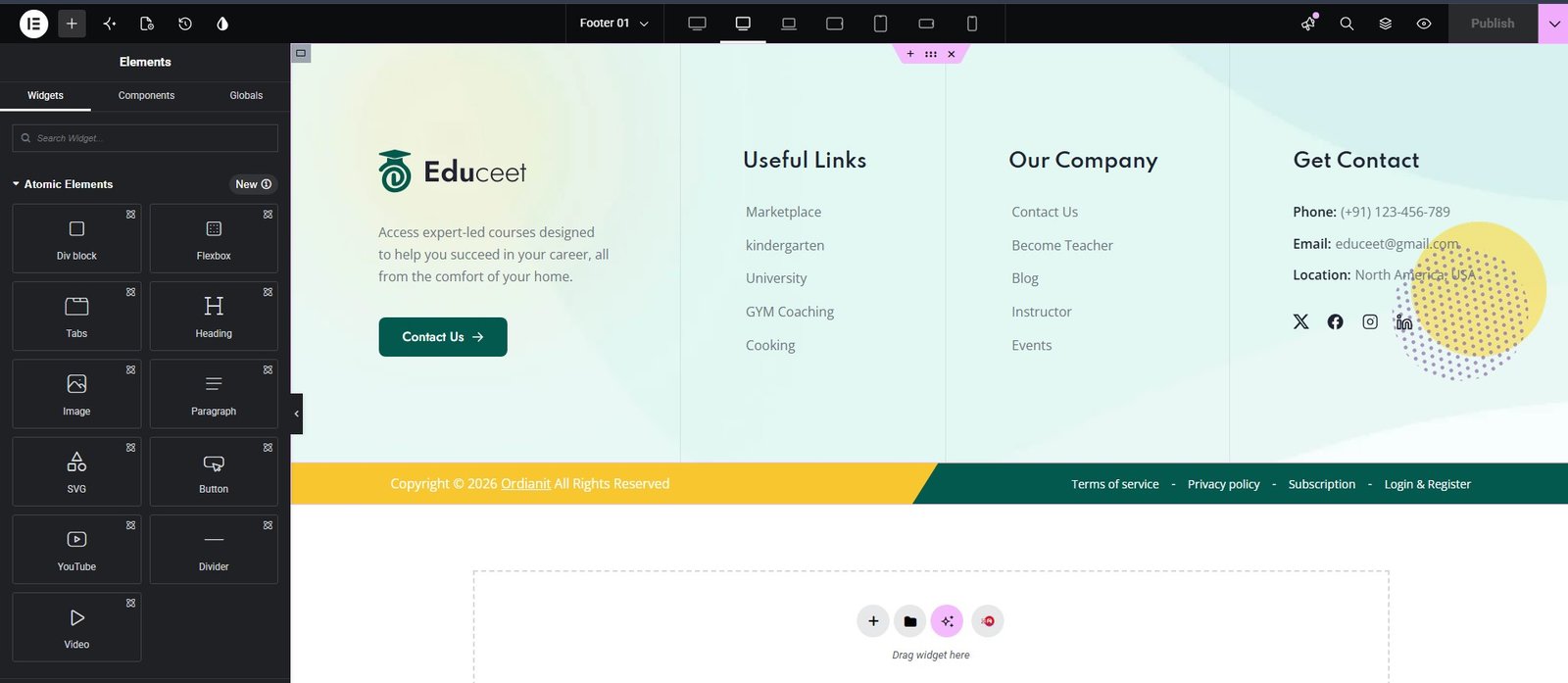The width and height of the screenshot is (1568, 683).
Task: Switch to mobile landscape preview
Action: pos(926,24)
